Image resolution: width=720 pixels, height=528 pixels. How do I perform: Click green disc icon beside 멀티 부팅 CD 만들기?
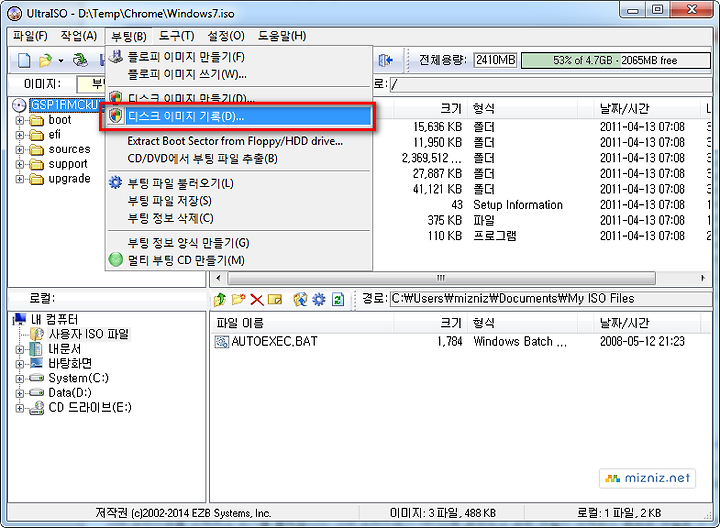(116, 260)
